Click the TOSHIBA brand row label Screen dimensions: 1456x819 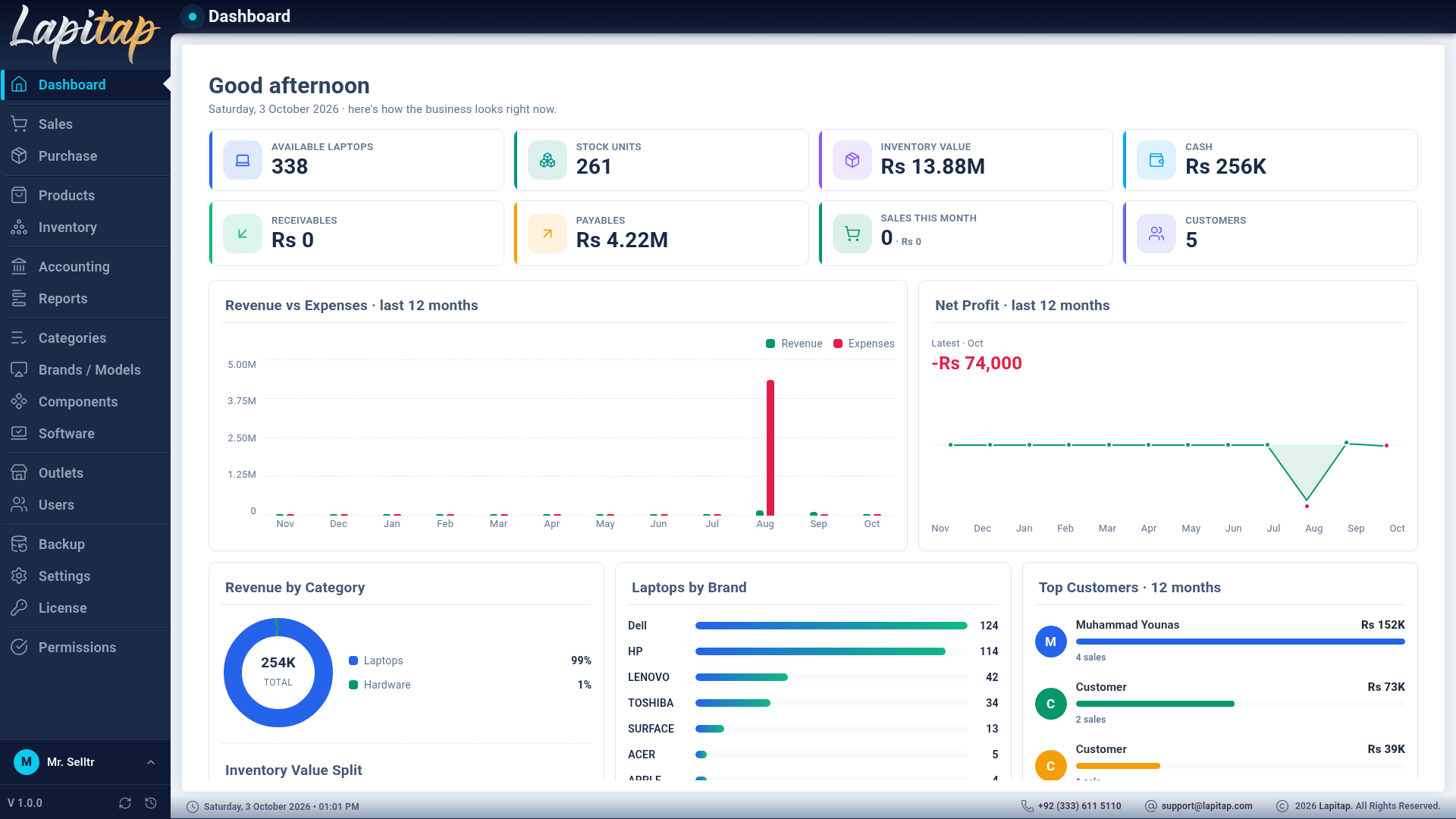[x=651, y=703]
